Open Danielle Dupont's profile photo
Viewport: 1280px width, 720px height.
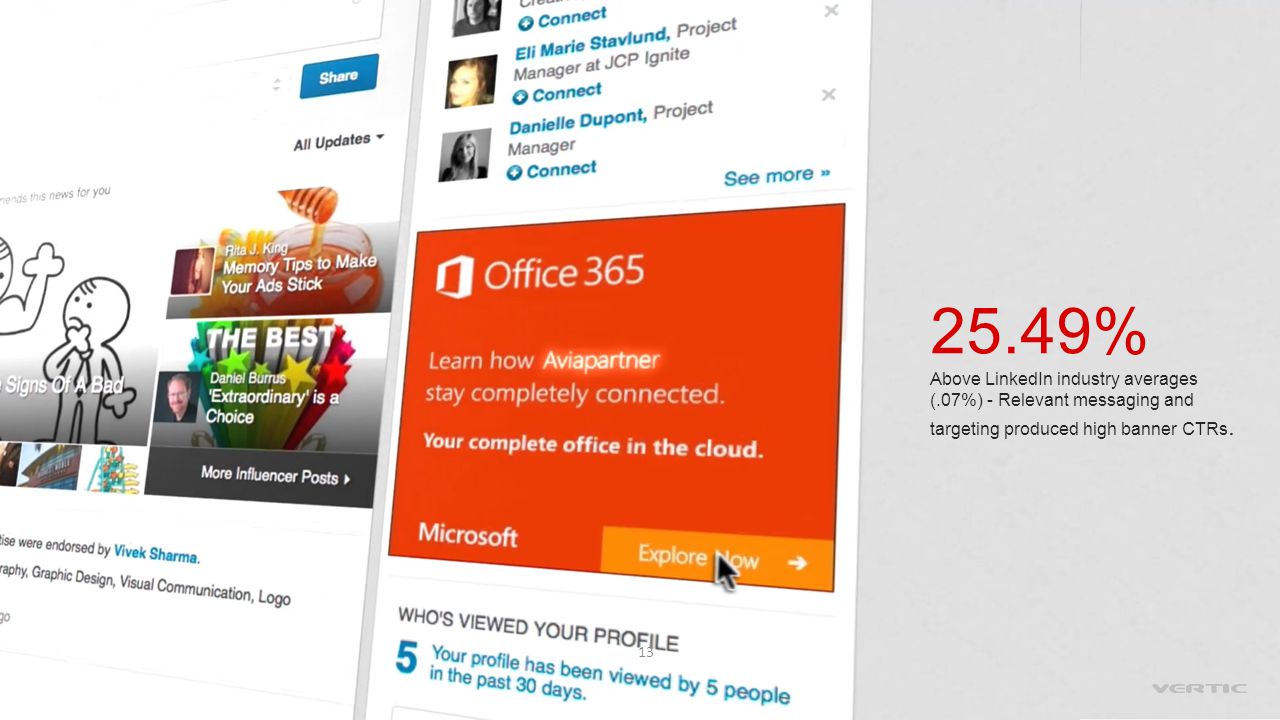(x=465, y=155)
